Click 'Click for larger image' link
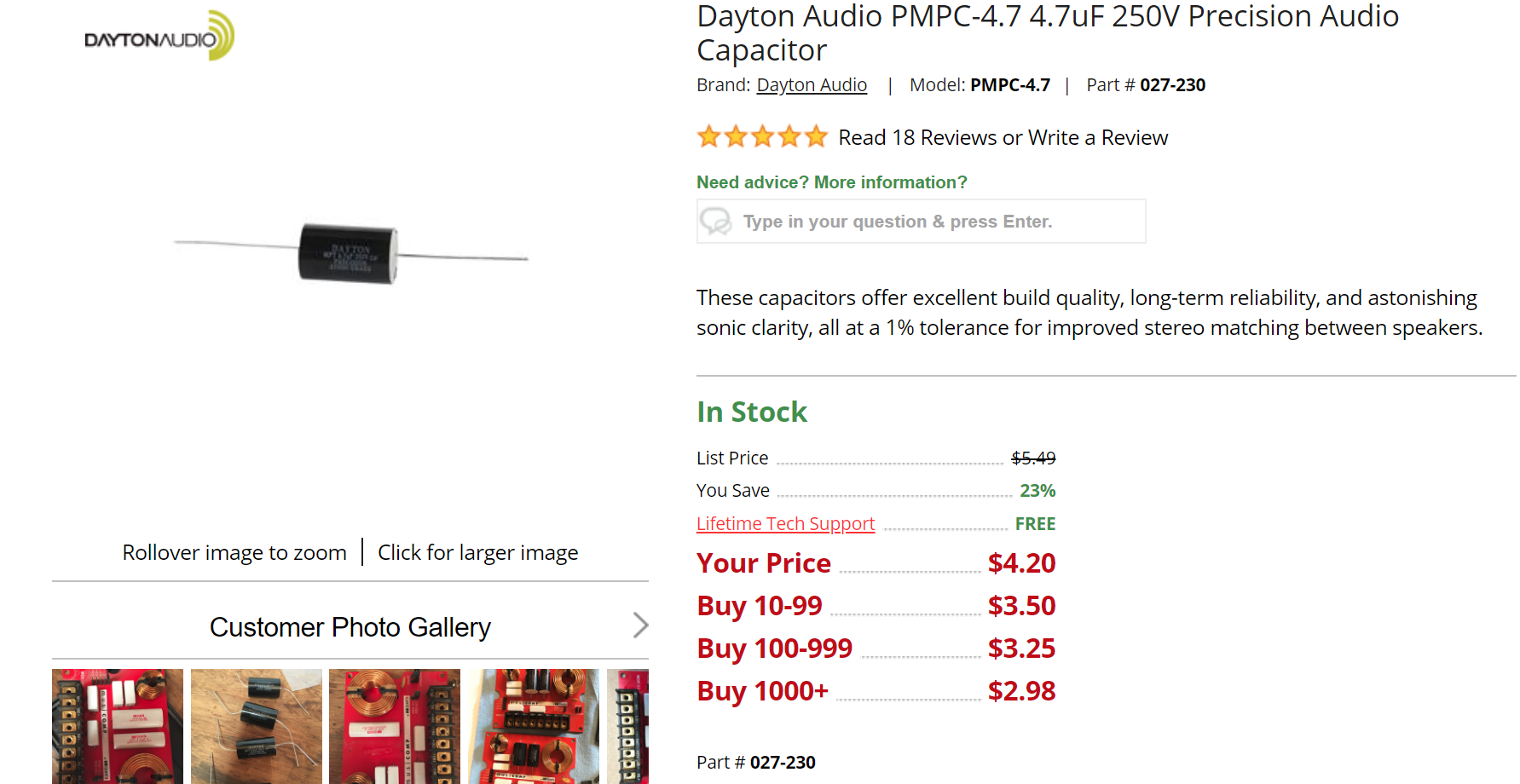 tap(477, 553)
